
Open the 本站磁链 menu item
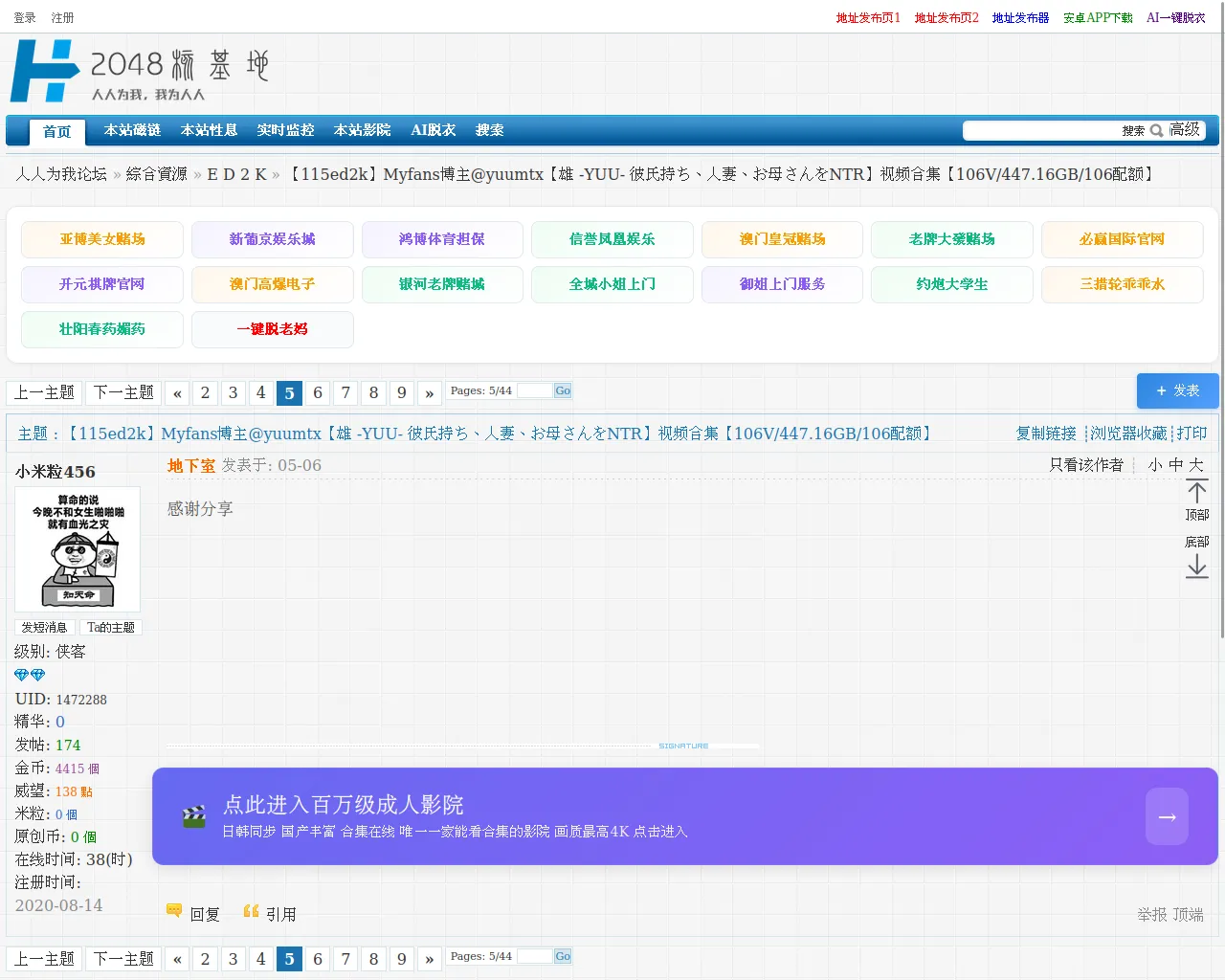point(132,130)
